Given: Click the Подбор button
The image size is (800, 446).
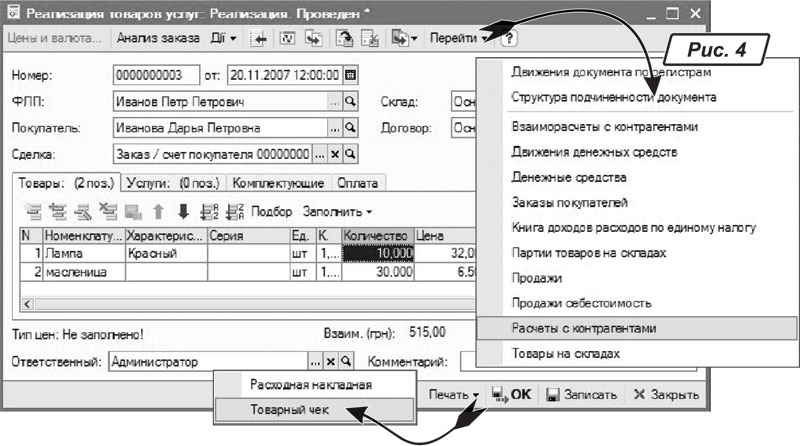Looking at the screenshot, I should click(x=272, y=212).
